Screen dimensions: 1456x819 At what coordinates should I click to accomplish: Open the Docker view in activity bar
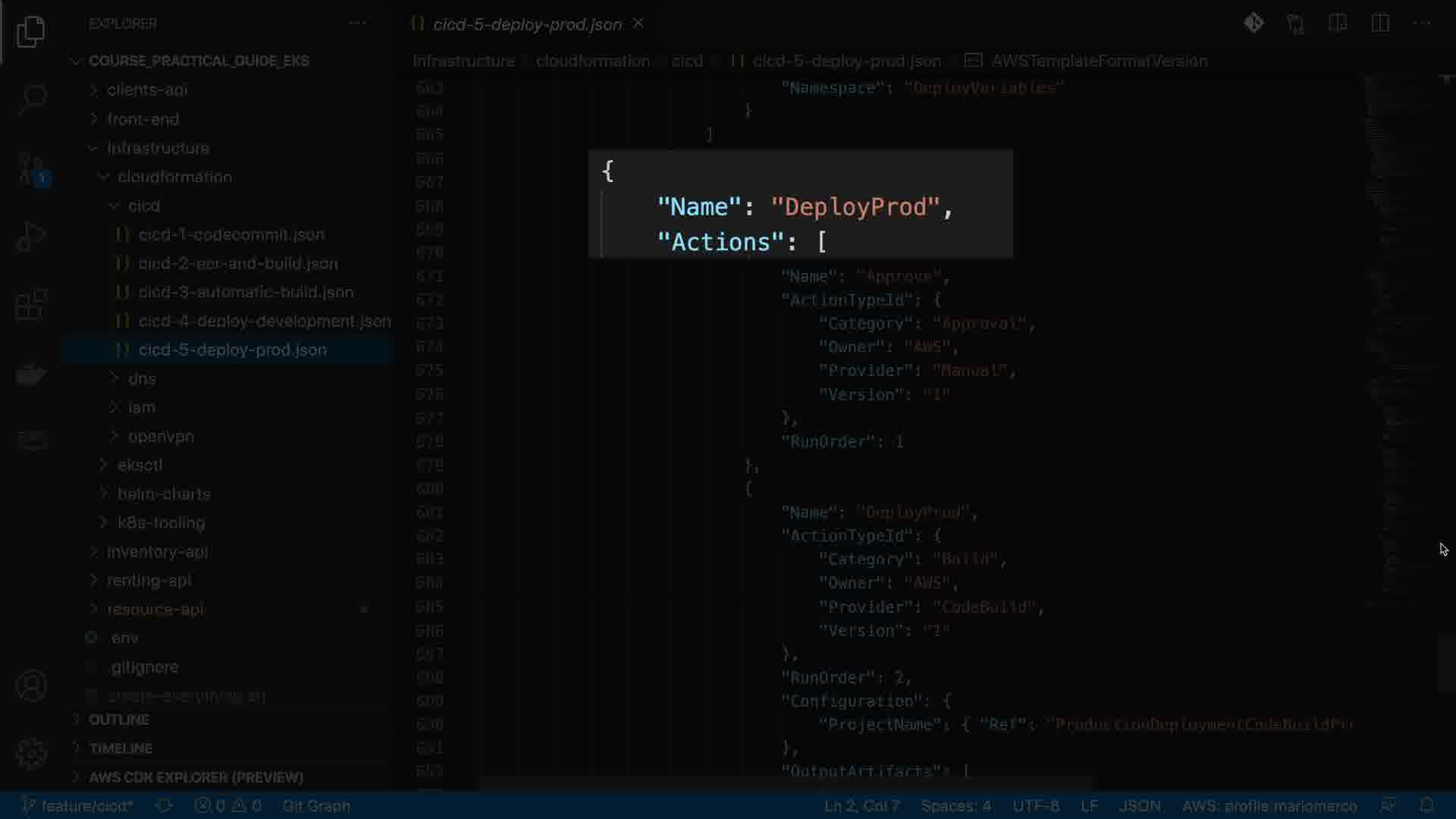[31, 373]
